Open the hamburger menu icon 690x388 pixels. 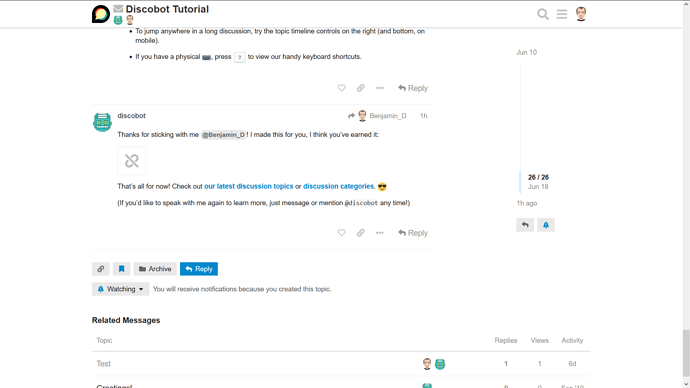(562, 14)
